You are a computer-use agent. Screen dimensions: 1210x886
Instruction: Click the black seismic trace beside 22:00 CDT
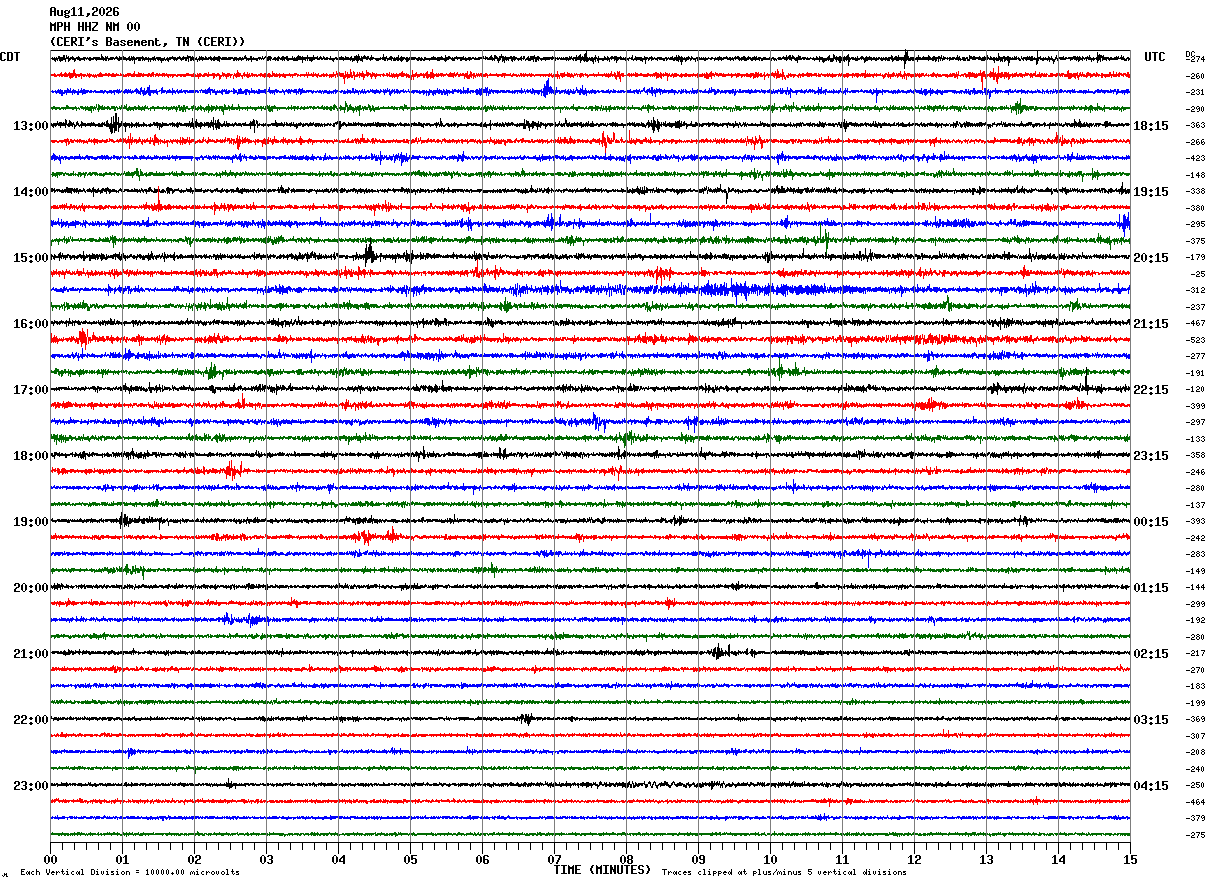[590, 718]
